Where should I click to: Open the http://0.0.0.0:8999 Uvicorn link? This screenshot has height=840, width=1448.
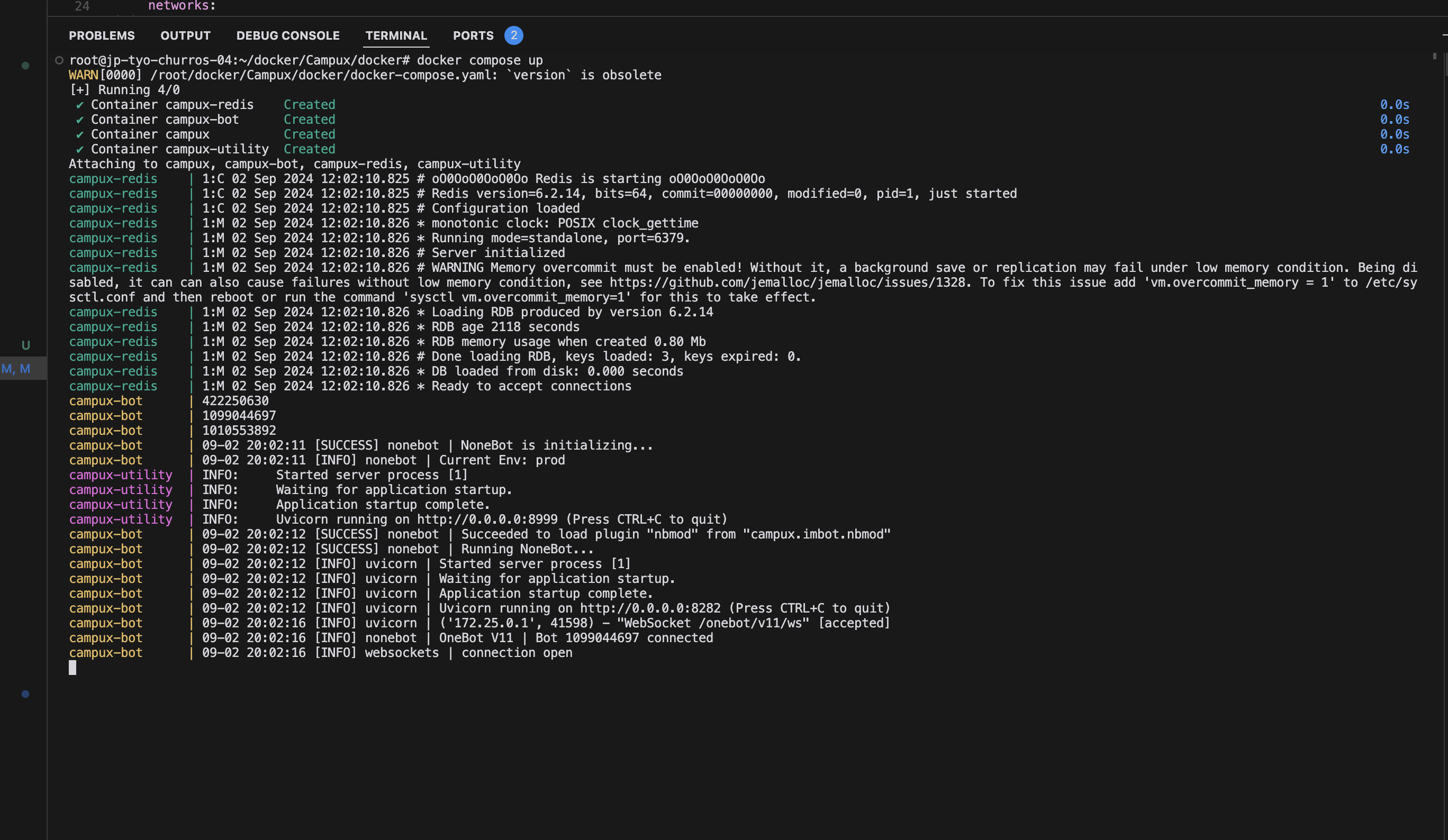(487, 519)
